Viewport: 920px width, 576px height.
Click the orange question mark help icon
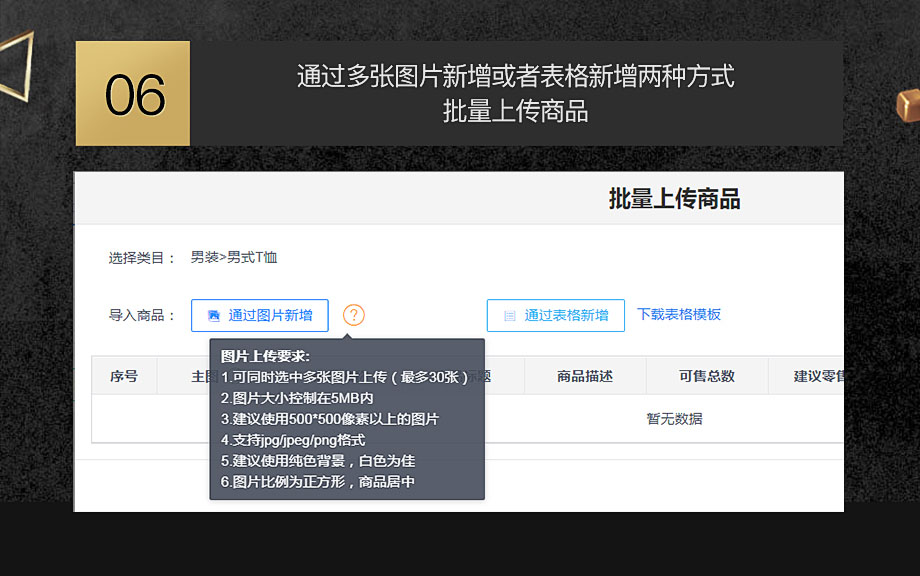(354, 315)
